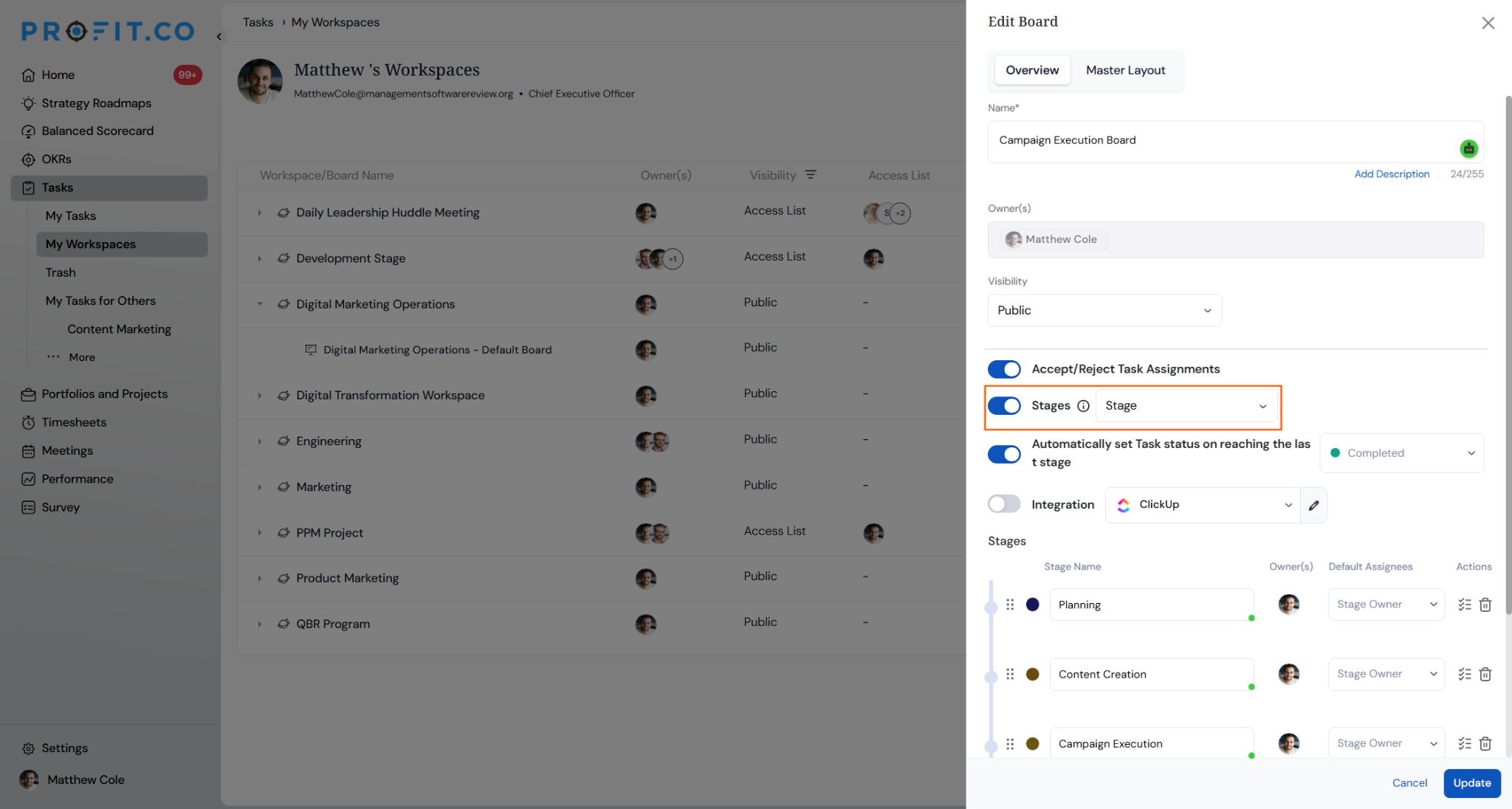Open My Tasks in sidebar
Screen dimensions: 1512x809
[70, 216]
